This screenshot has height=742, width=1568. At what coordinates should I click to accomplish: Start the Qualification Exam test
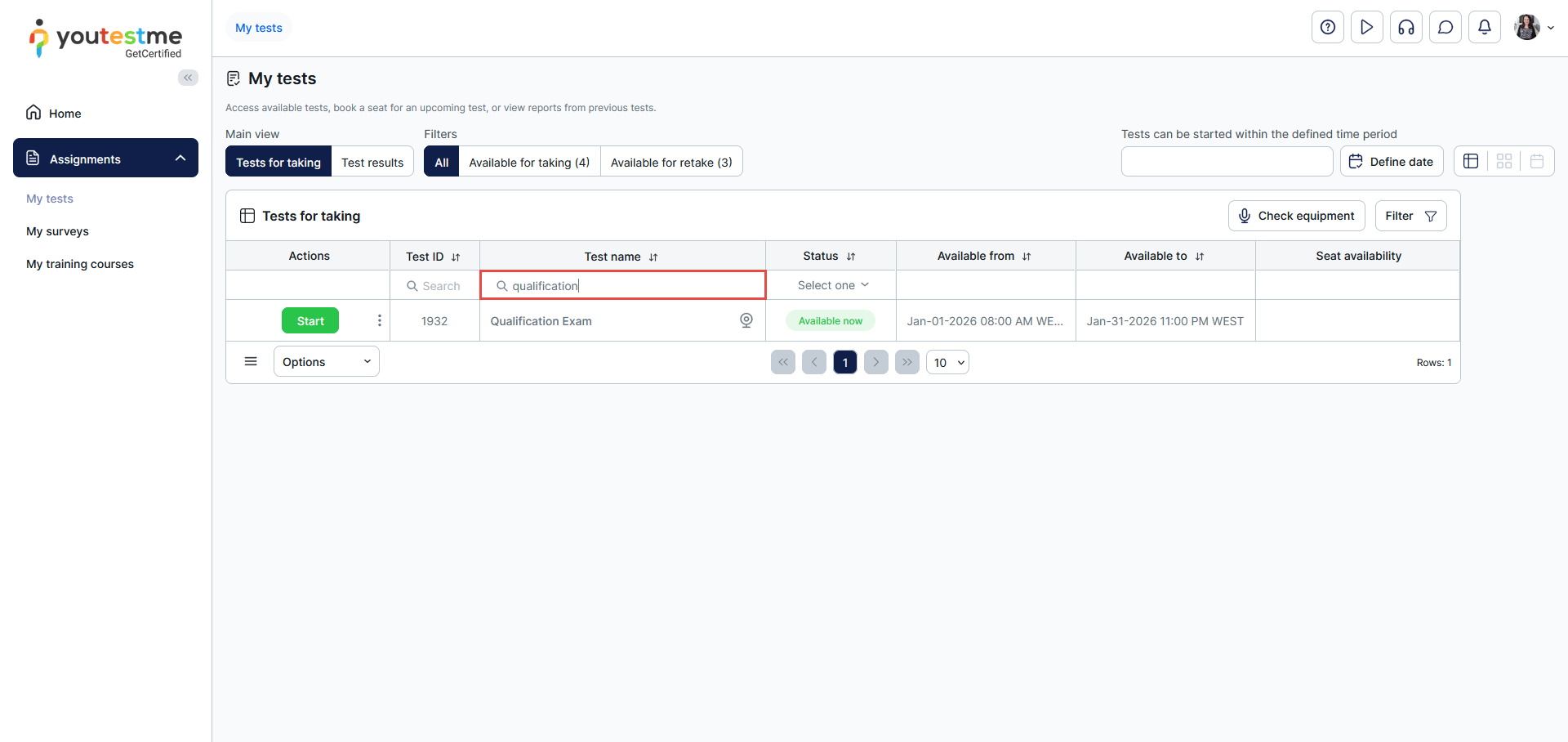pos(310,320)
